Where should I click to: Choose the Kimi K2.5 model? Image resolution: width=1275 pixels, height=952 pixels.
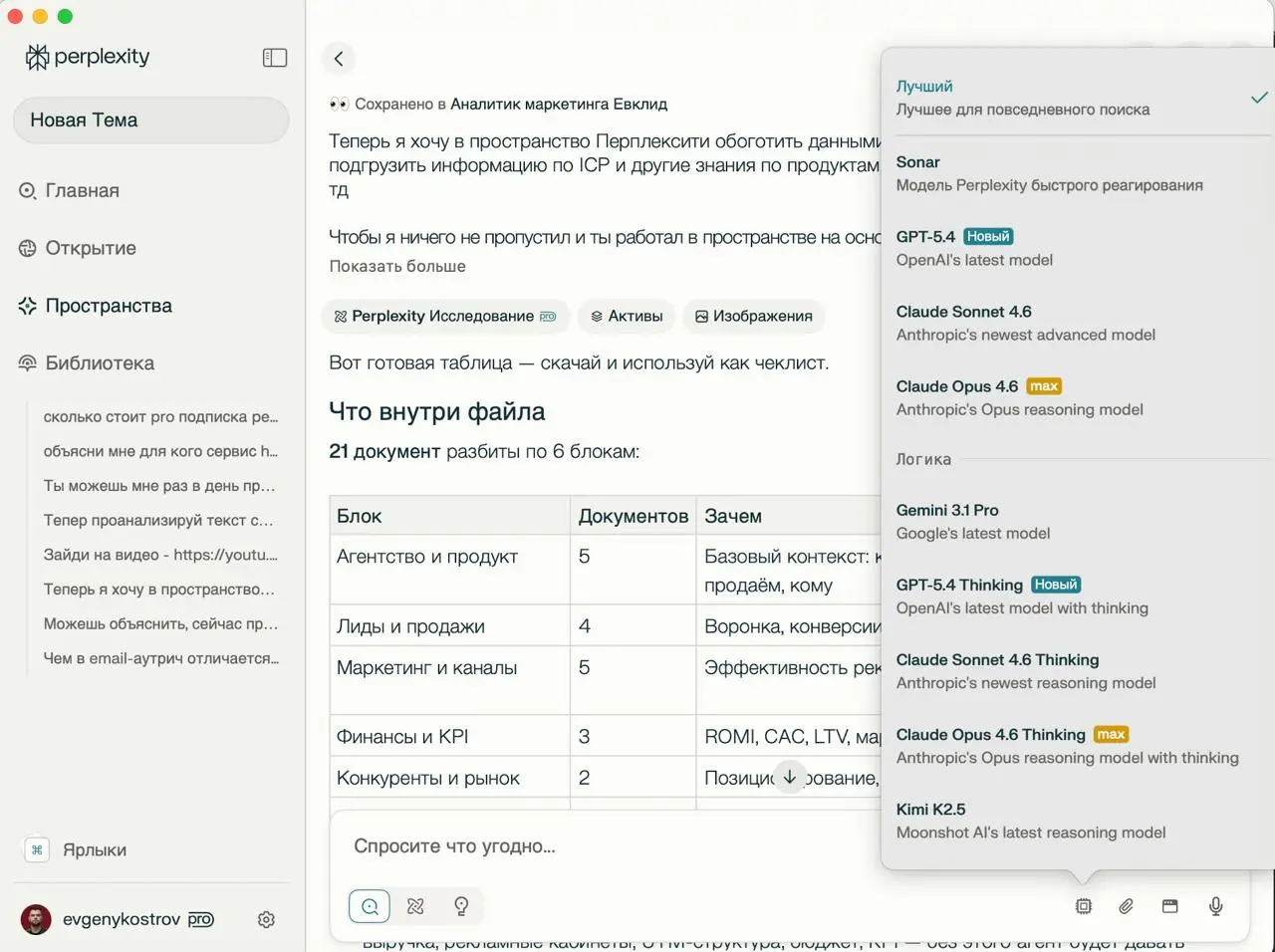[x=1081, y=821]
